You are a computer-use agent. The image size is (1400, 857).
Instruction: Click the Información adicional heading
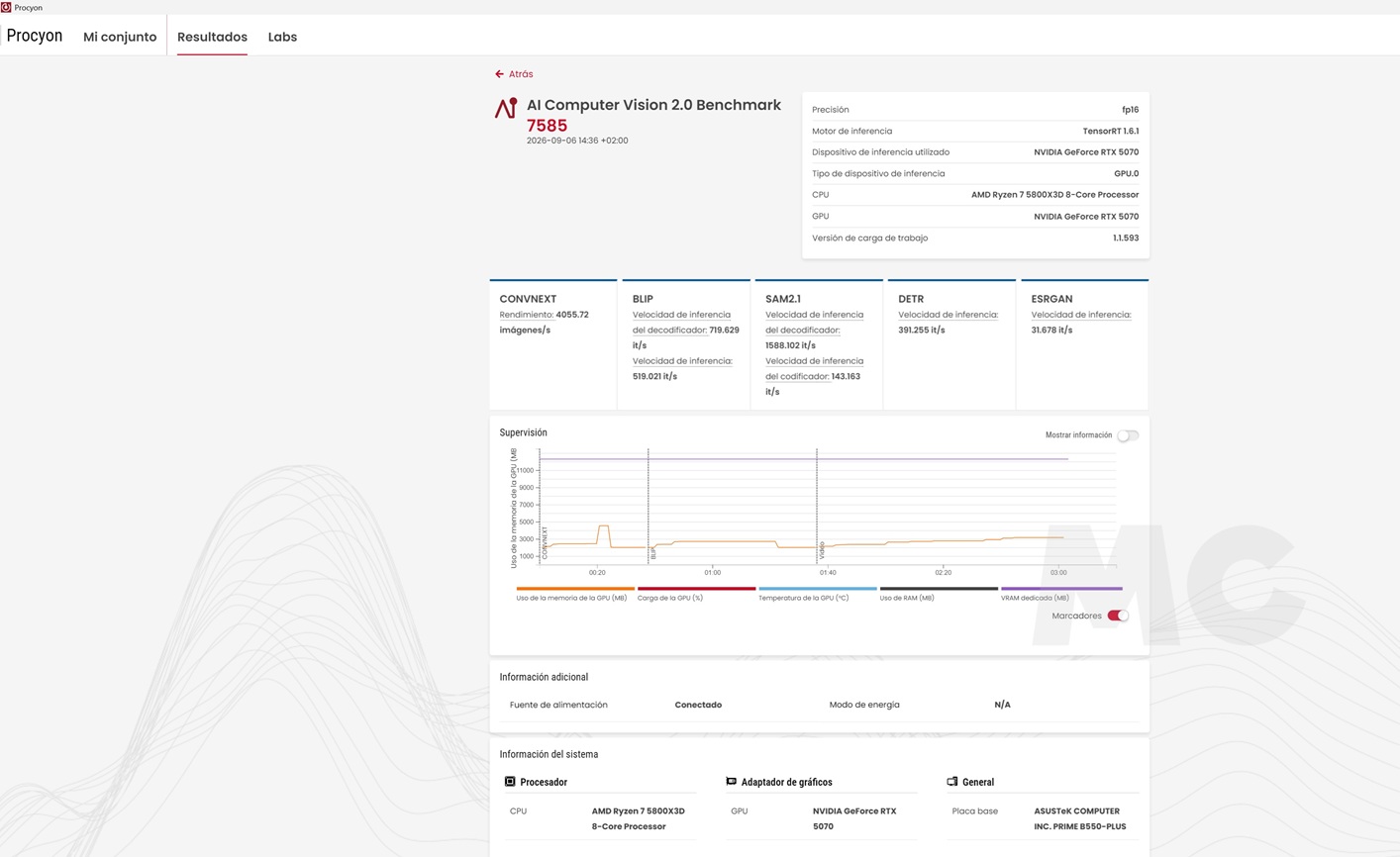tap(544, 677)
